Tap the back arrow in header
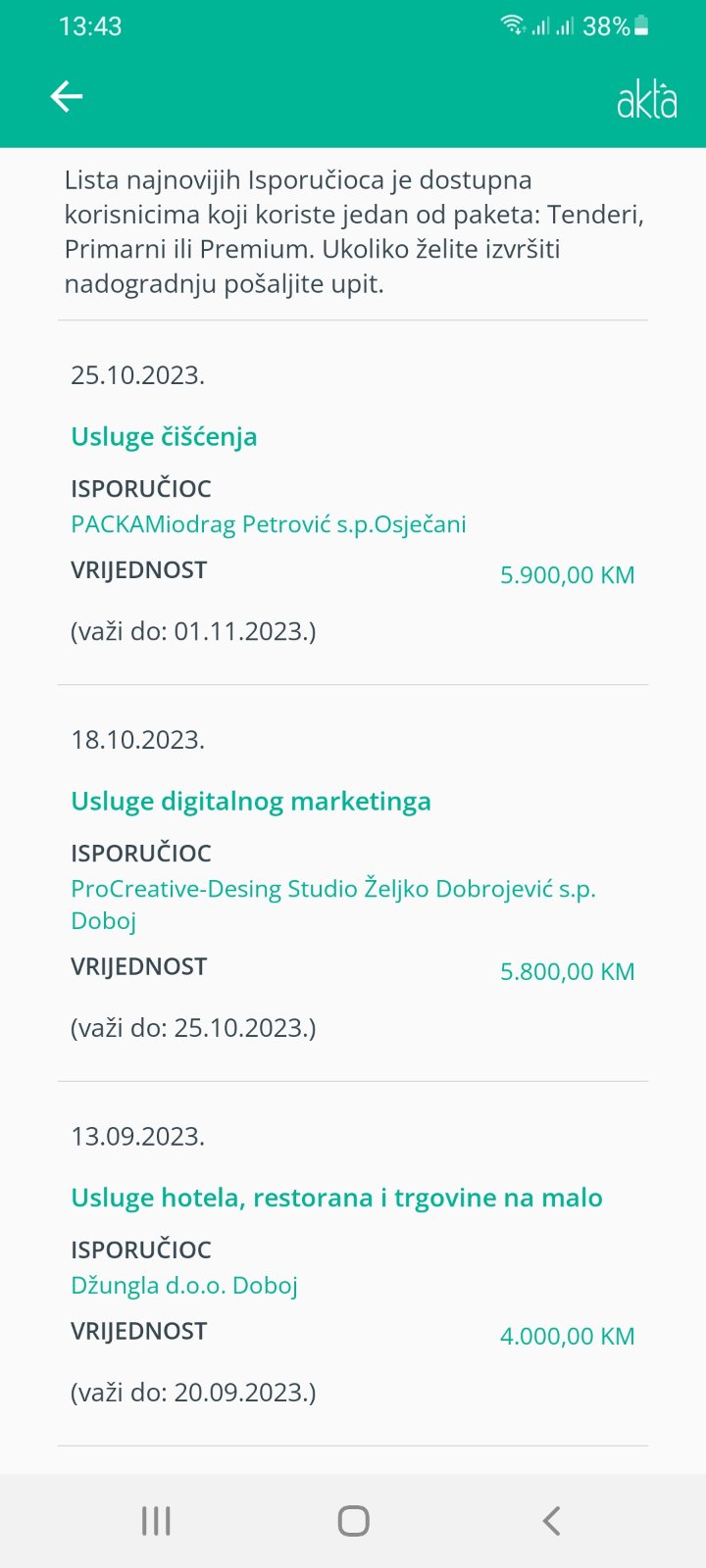The height and width of the screenshot is (1568, 706). point(67,96)
